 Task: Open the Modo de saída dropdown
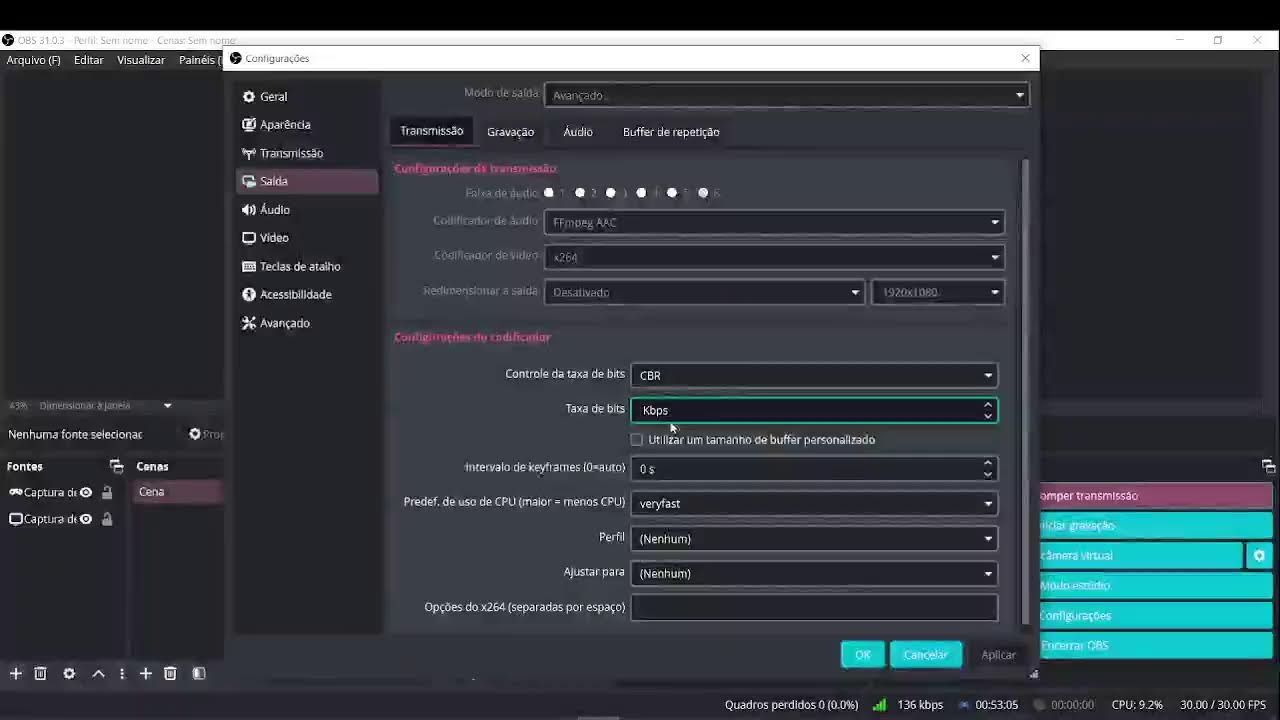pyautogui.click(x=786, y=95)
